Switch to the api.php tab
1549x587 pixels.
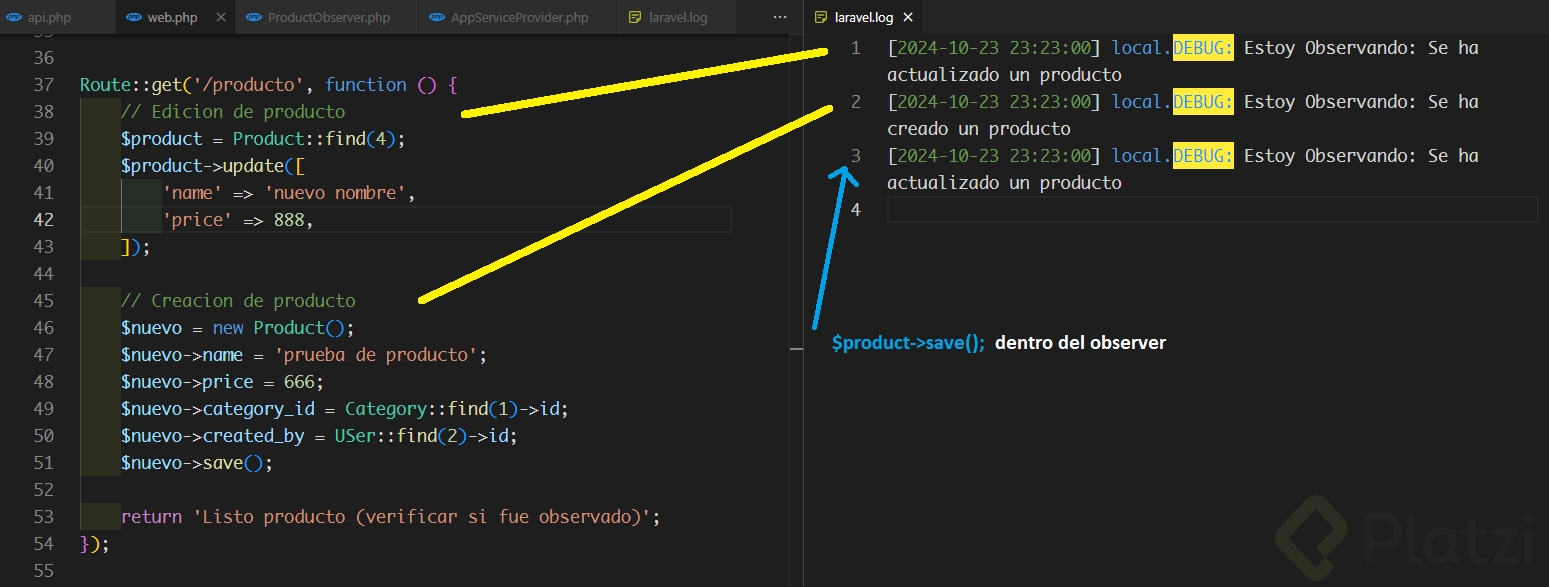(x=49, y=18)
